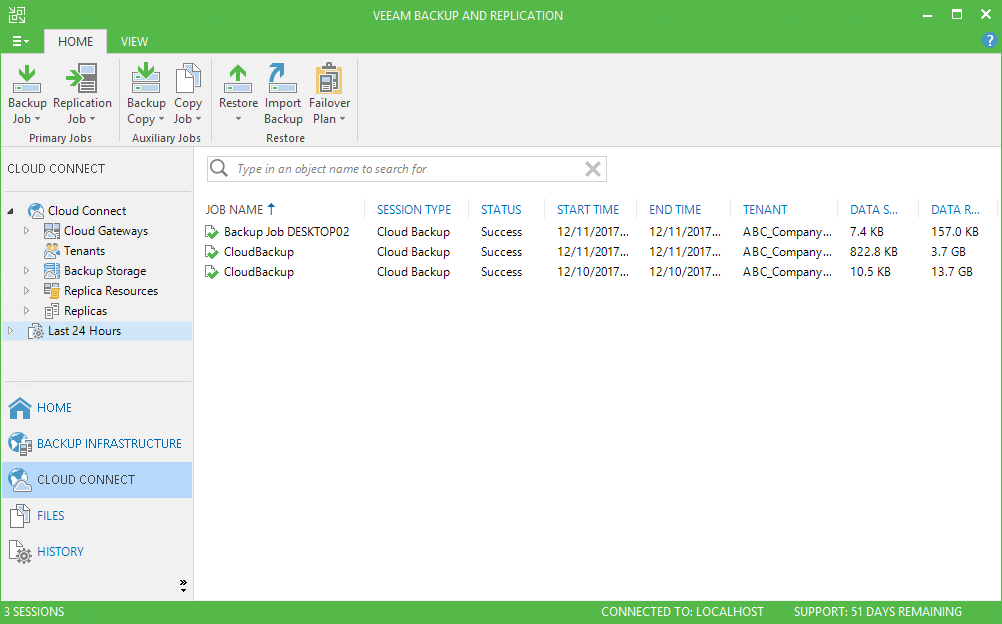Click the 3.7 GB data cell

point(948,252)
